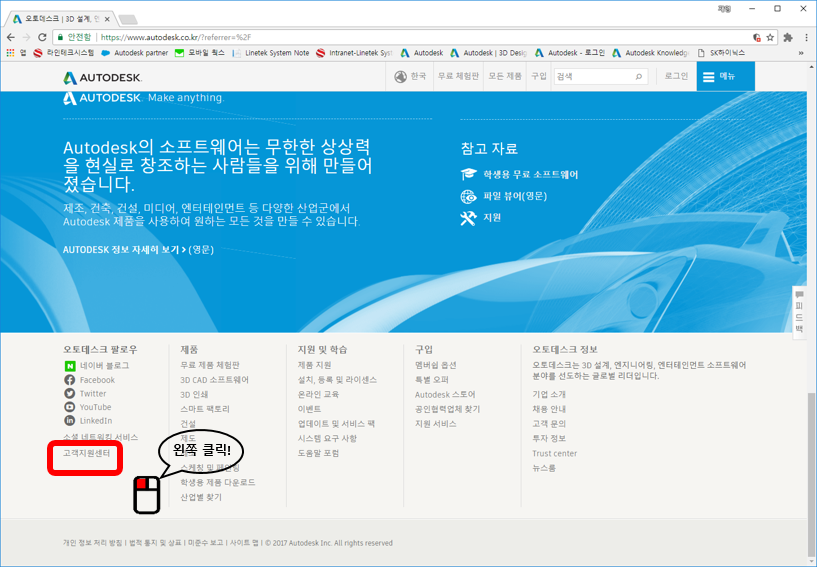Open 스마트 팩토리 footer link

[x=205, y=409]
